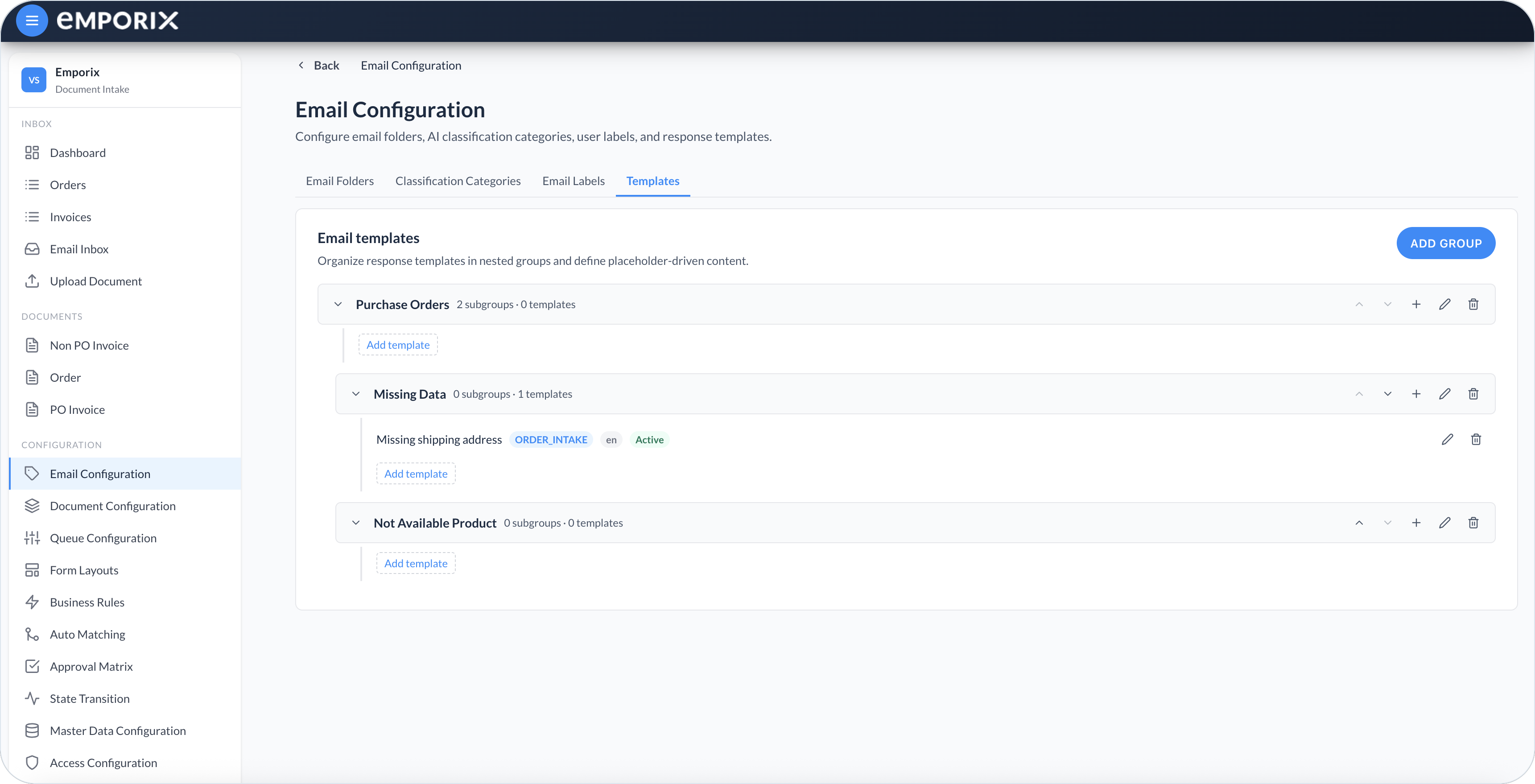Image resolution: width=1535 pixels, height=784 pixels.
Task: Collapse the Missing Data group
Action: [356, 394]
